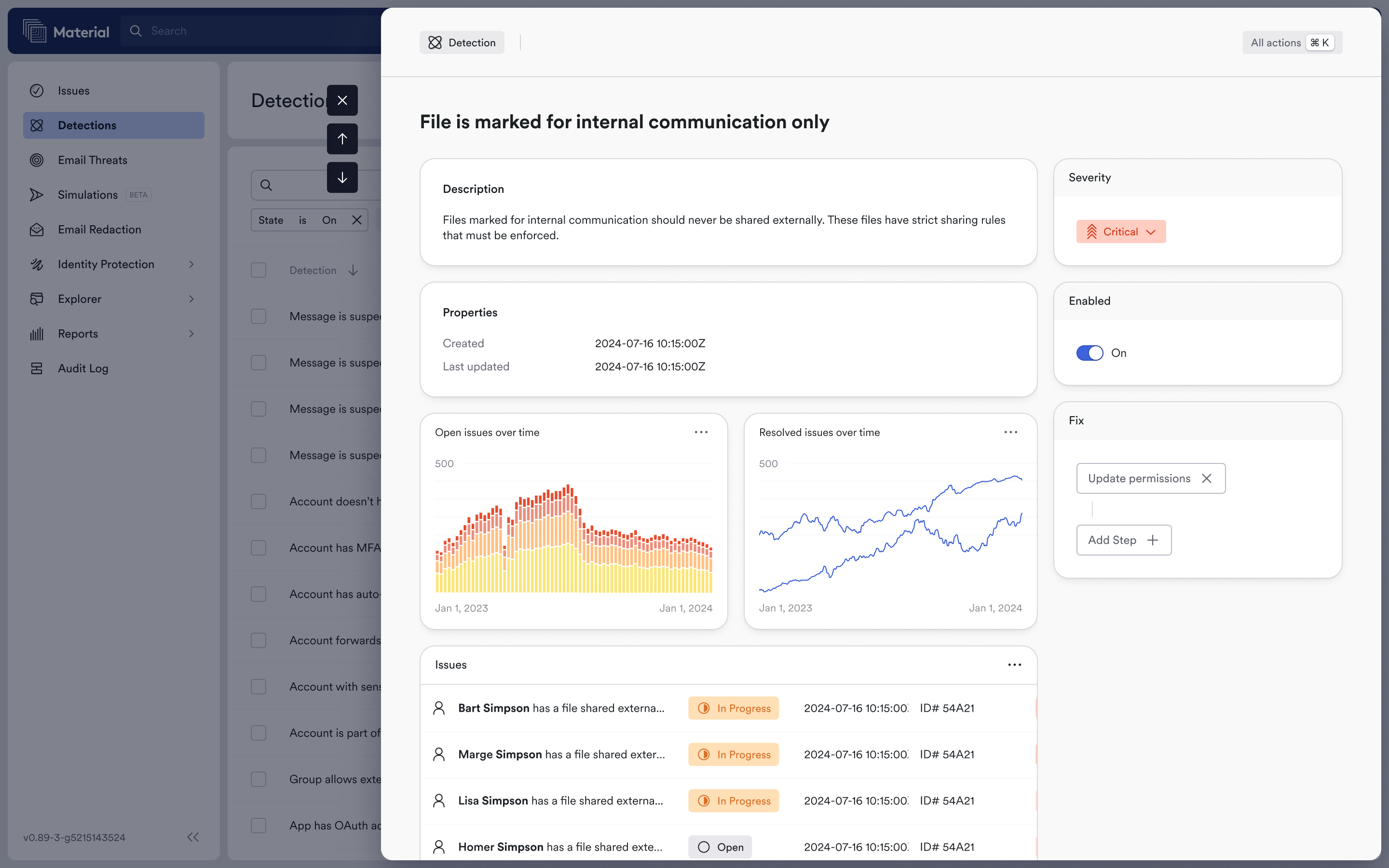Viewport: 1389px width, 868px height.
Task: Click the Simulations paper plane icon
Action: pyautogui.click(x=37, y=195)
